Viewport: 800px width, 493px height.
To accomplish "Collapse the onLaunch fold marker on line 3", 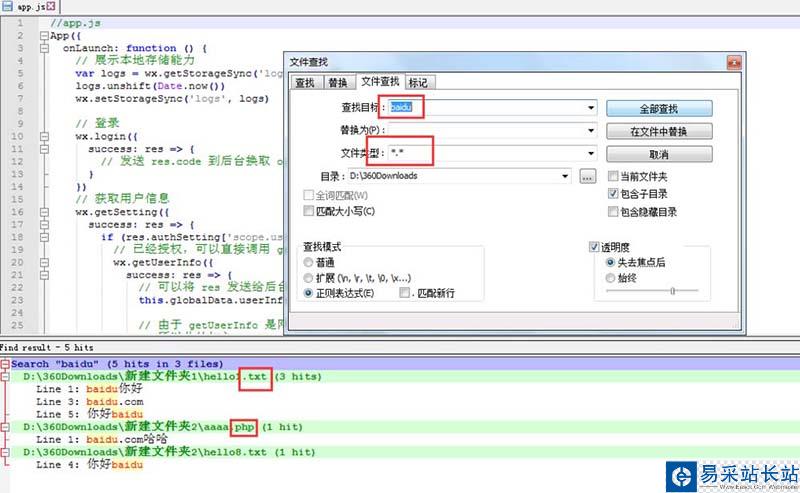I will (44, 48).
